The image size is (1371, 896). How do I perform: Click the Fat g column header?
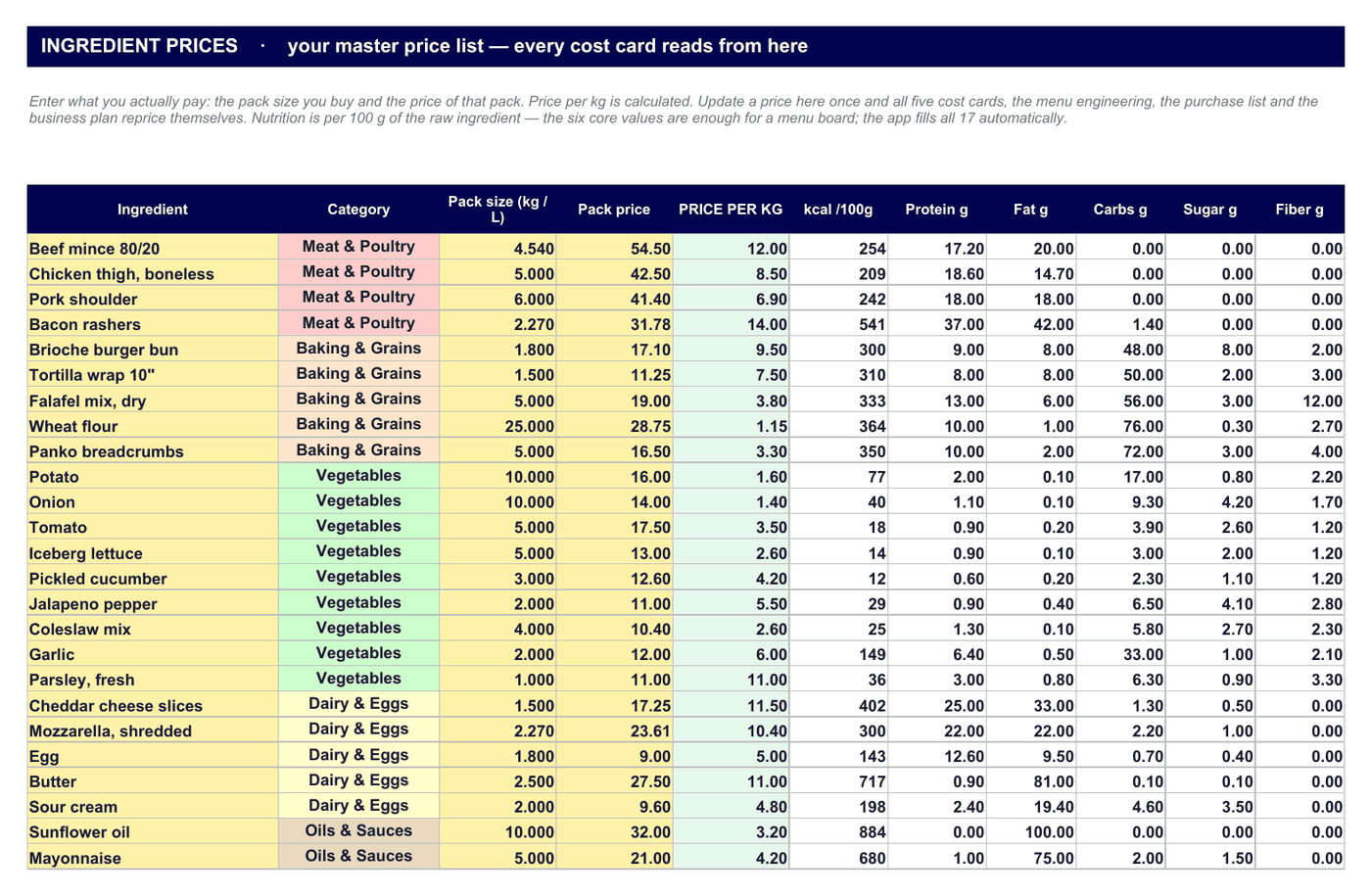(1031, 210)
